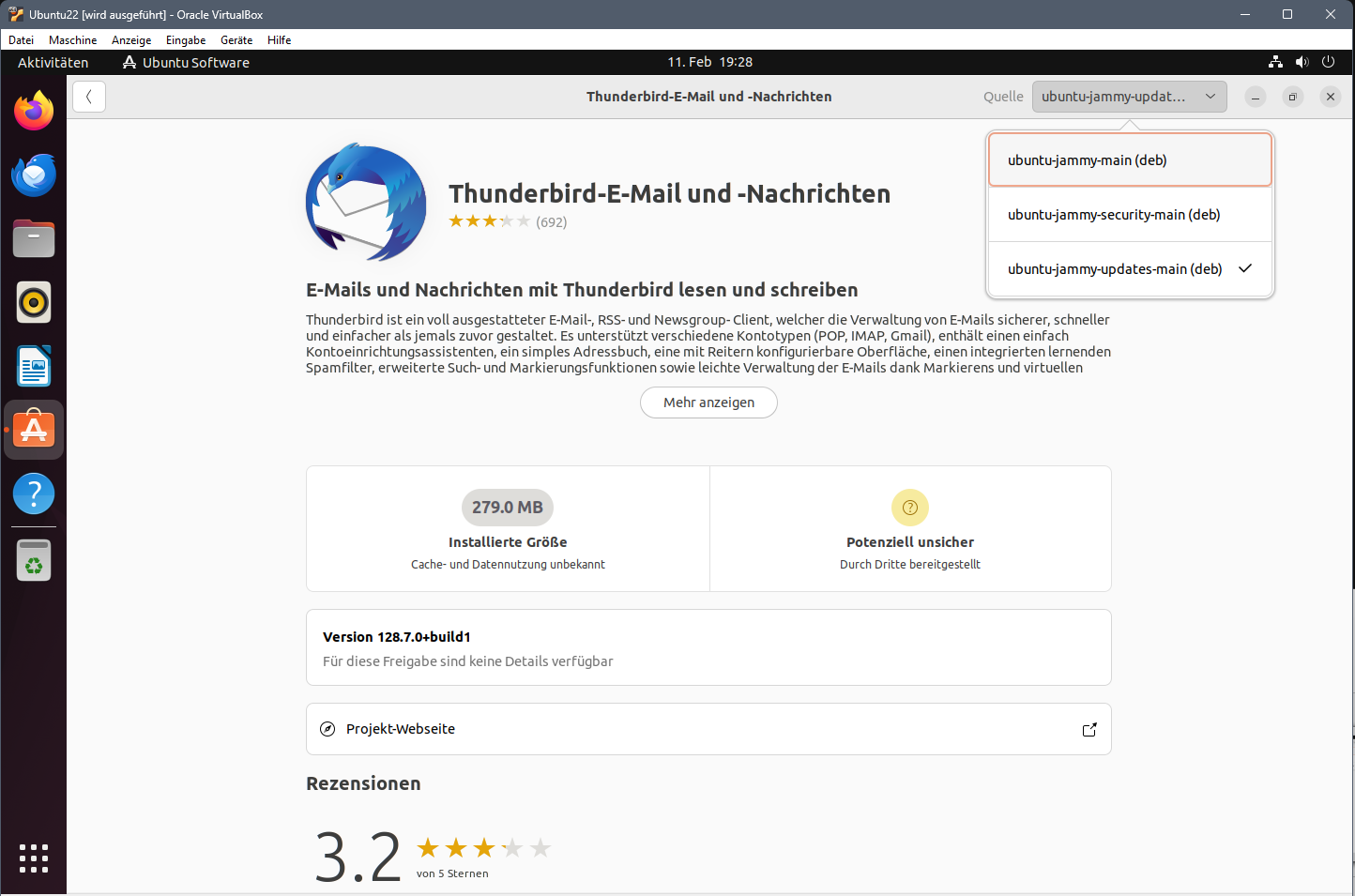Collapse the Quelle source dropdown
Viewport: 1355px width, 896px height.
coord(1130,97)
